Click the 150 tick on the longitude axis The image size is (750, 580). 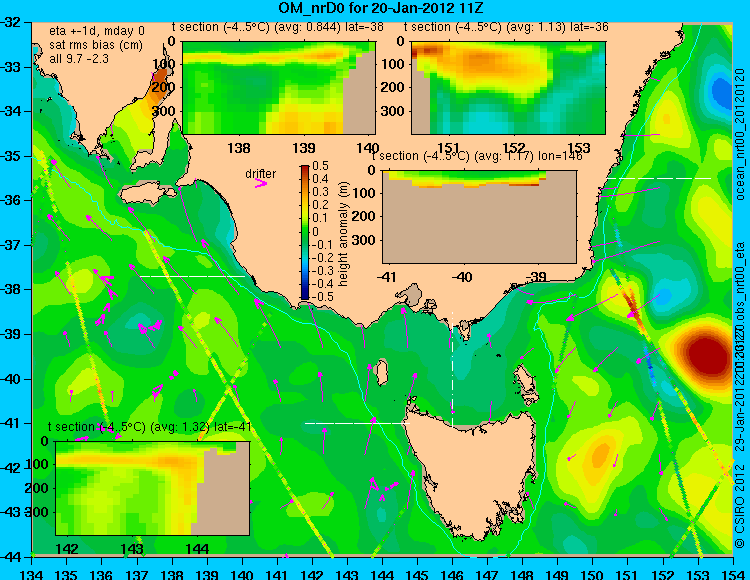pos(593,575)
